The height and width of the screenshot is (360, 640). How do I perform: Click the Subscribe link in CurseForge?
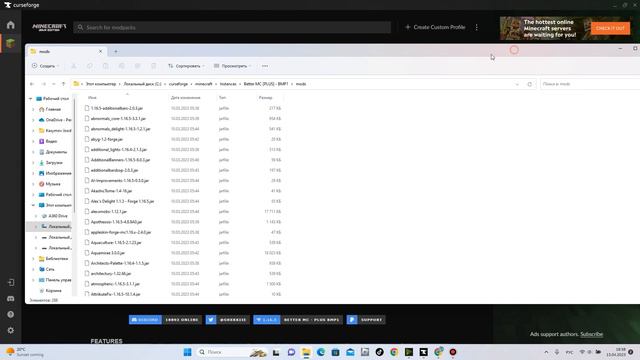point(591,334)
